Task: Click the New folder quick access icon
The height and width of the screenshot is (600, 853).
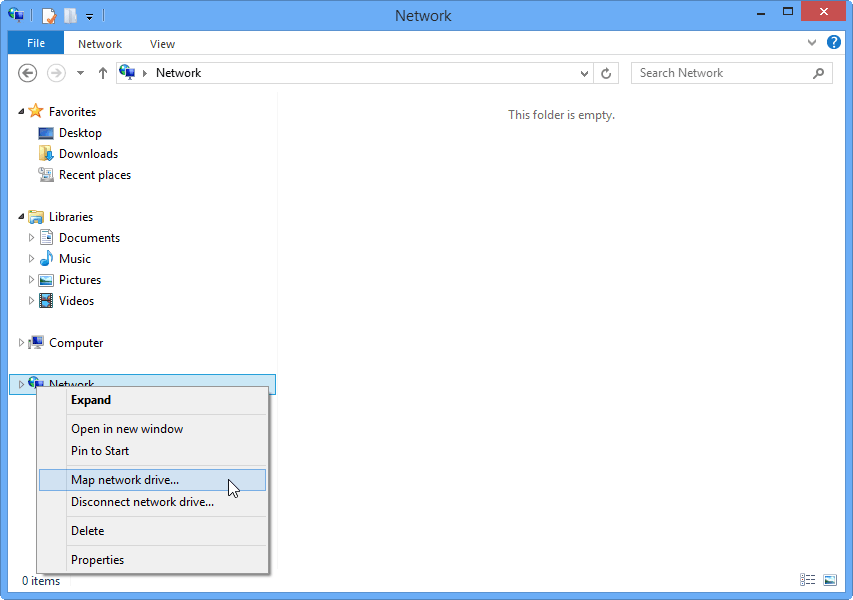Action: click(x=71, y=15)
